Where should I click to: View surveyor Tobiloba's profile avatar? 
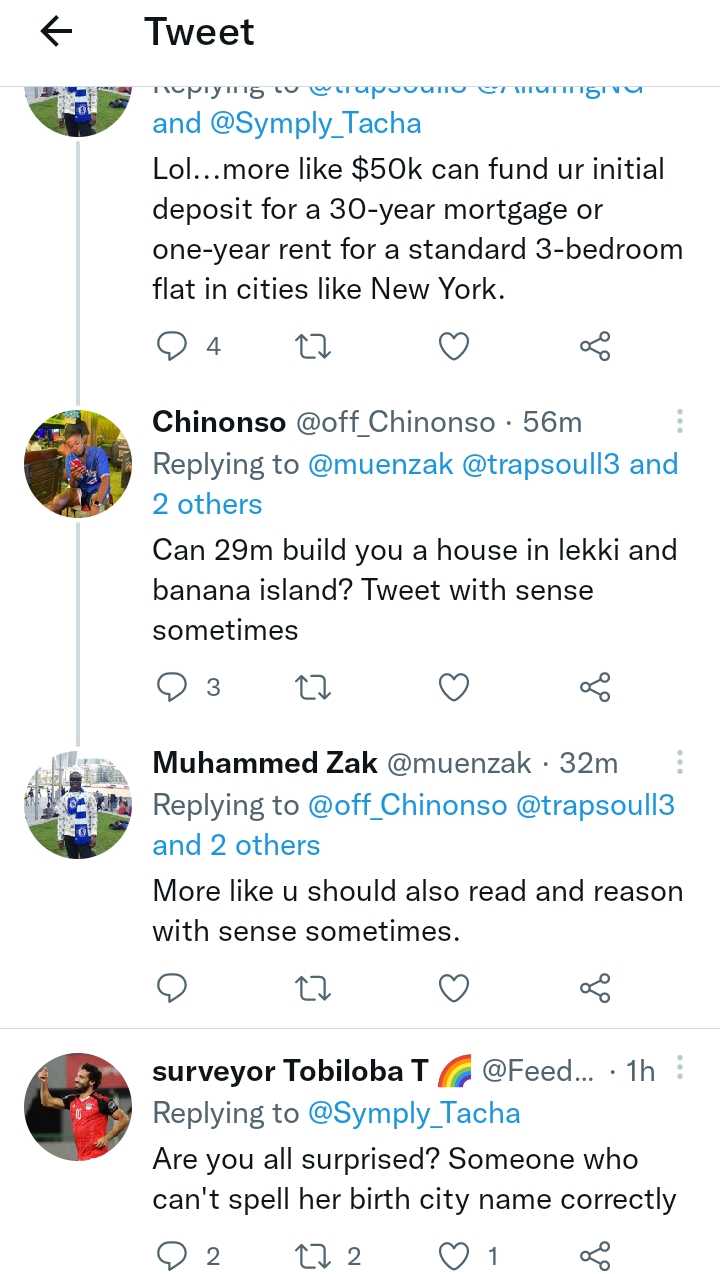click(x=78, y=1105)
